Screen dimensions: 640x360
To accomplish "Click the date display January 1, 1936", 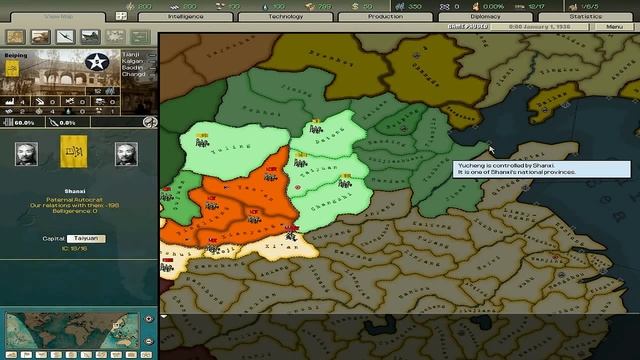I will pos(540,27).
